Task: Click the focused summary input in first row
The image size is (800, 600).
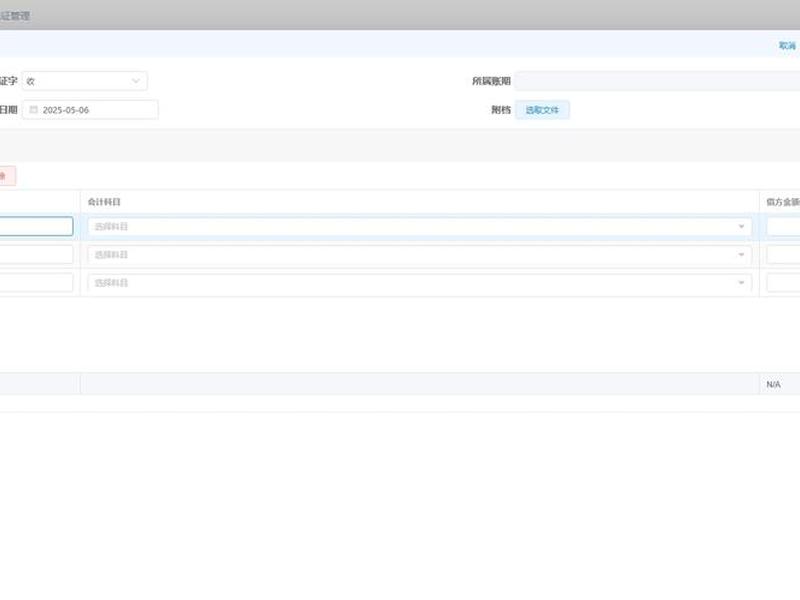Action: (x=36, y=227)
